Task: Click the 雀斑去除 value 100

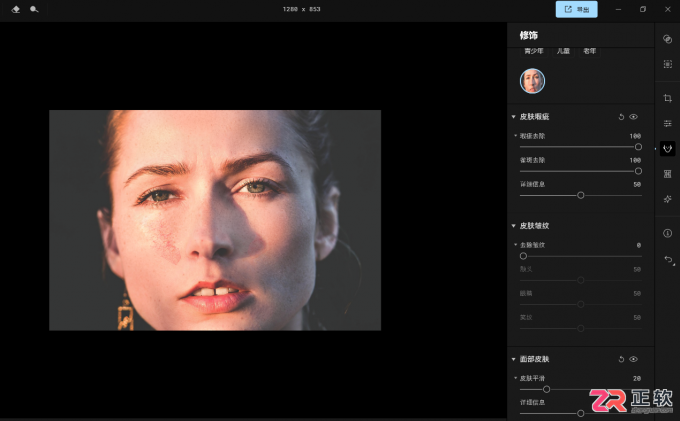Action: (635, 160)
